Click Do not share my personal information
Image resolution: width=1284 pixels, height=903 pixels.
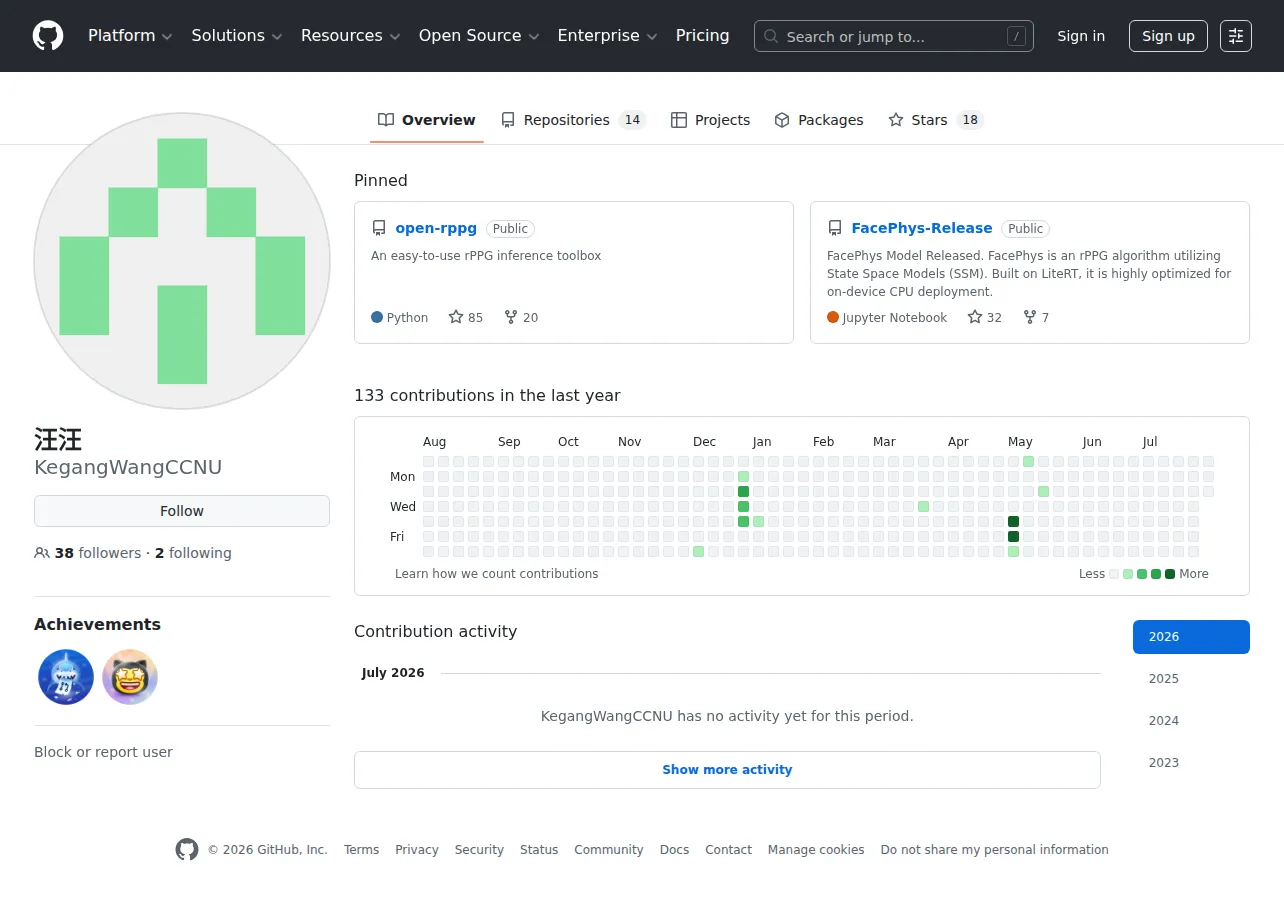pyautogui.click(x=995, y=850)
